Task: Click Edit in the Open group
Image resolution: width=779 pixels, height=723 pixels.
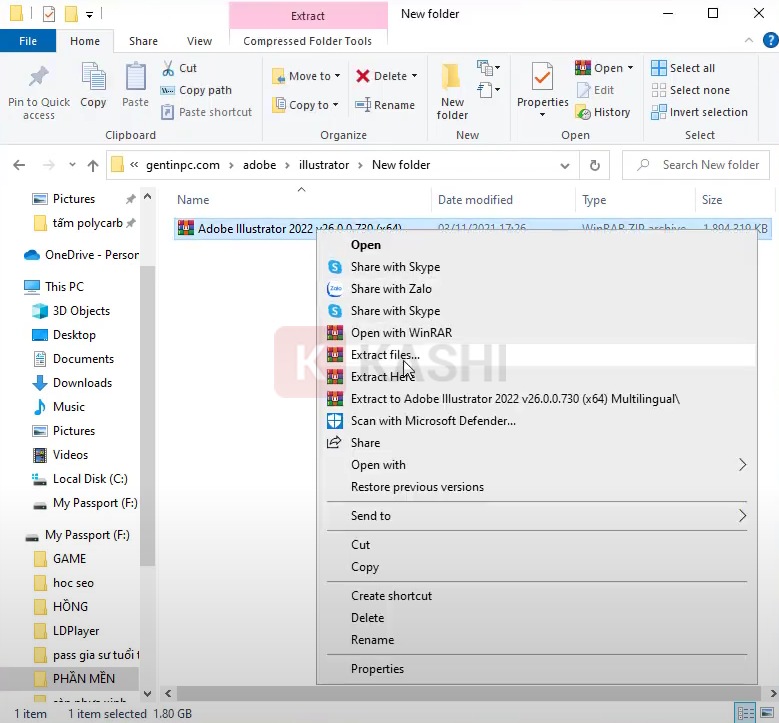Action: pyautogui.click(x=595, y=90)
